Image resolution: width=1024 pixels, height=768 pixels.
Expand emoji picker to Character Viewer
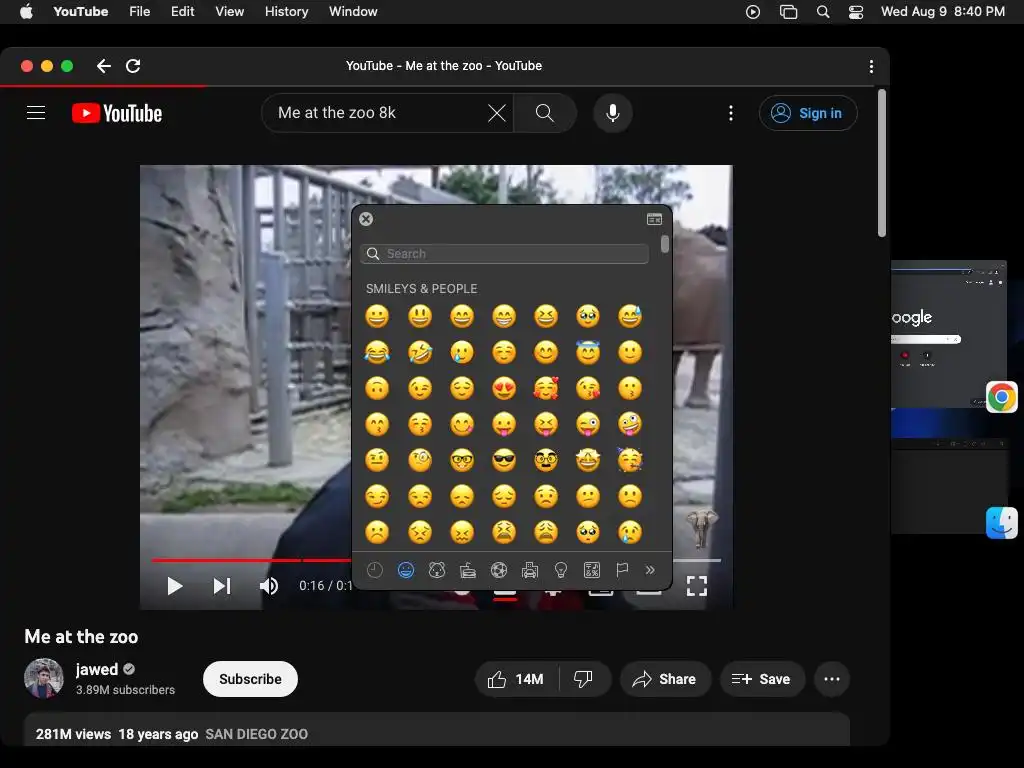(654, 219)
